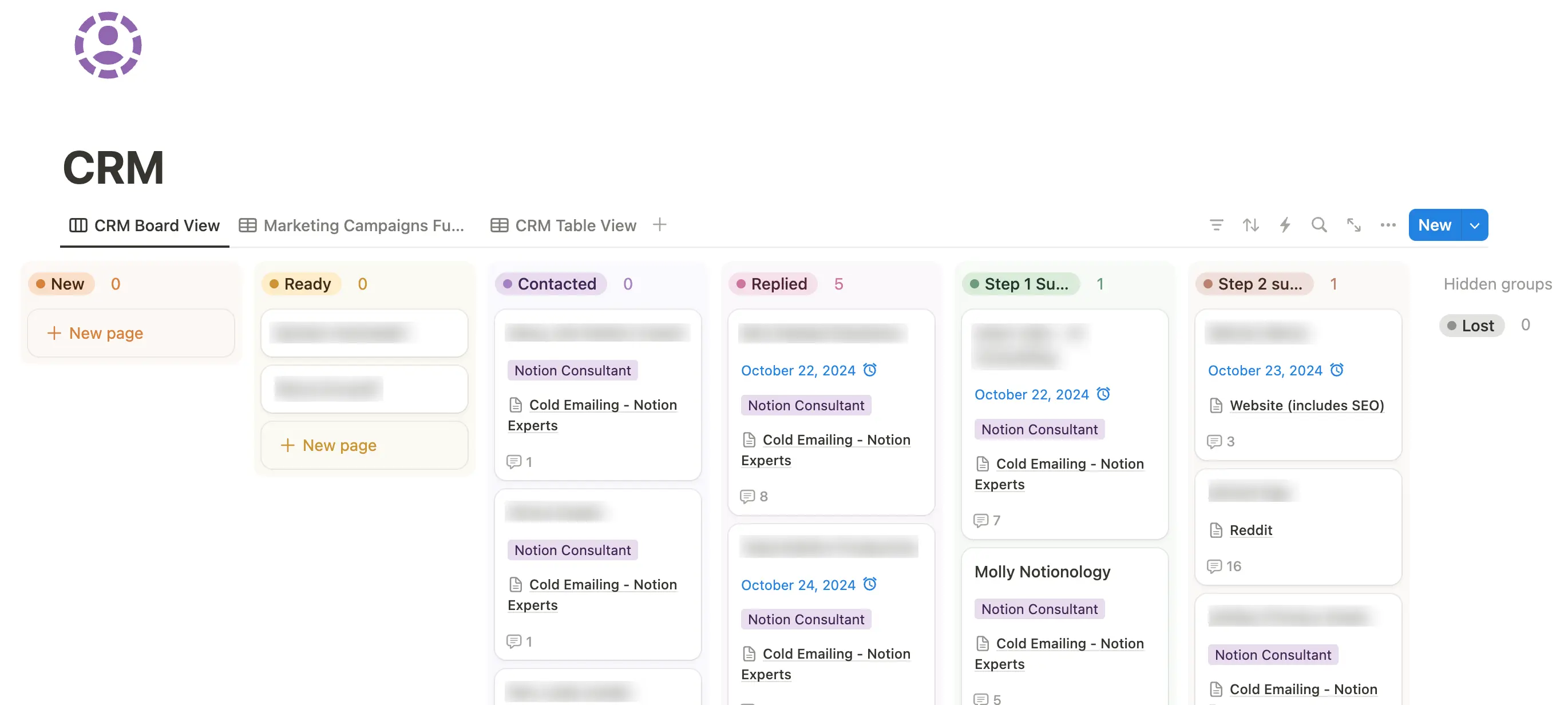
Task: Open the search icon in the toolbar
Action: 1318,225
